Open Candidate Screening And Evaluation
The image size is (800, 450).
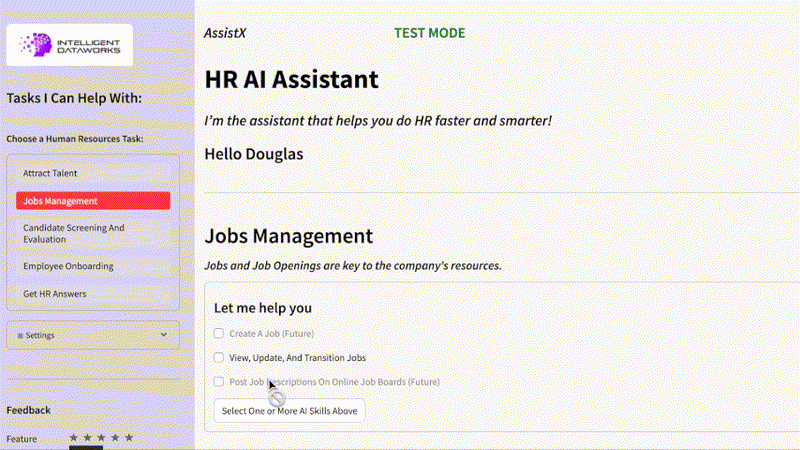pyautogui.click(x=74, y=233)
